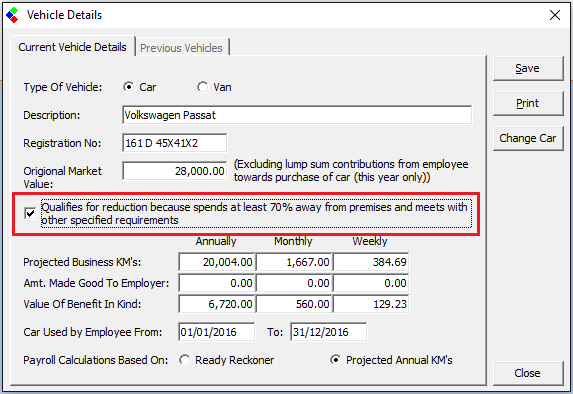Click the Change Car button

point(528,138)
